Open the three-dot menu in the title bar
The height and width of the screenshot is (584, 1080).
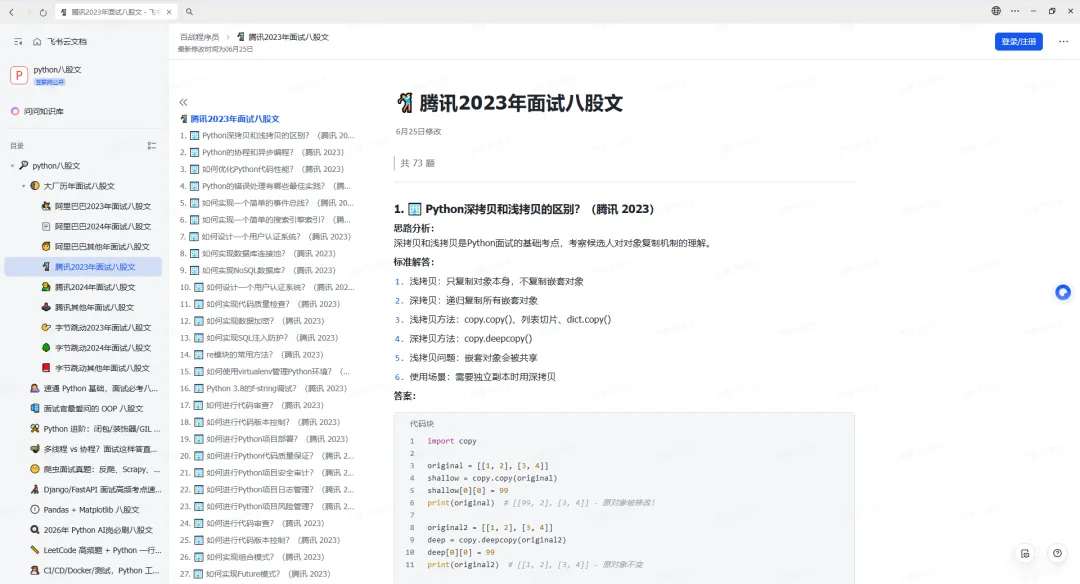click(1015, 11)
